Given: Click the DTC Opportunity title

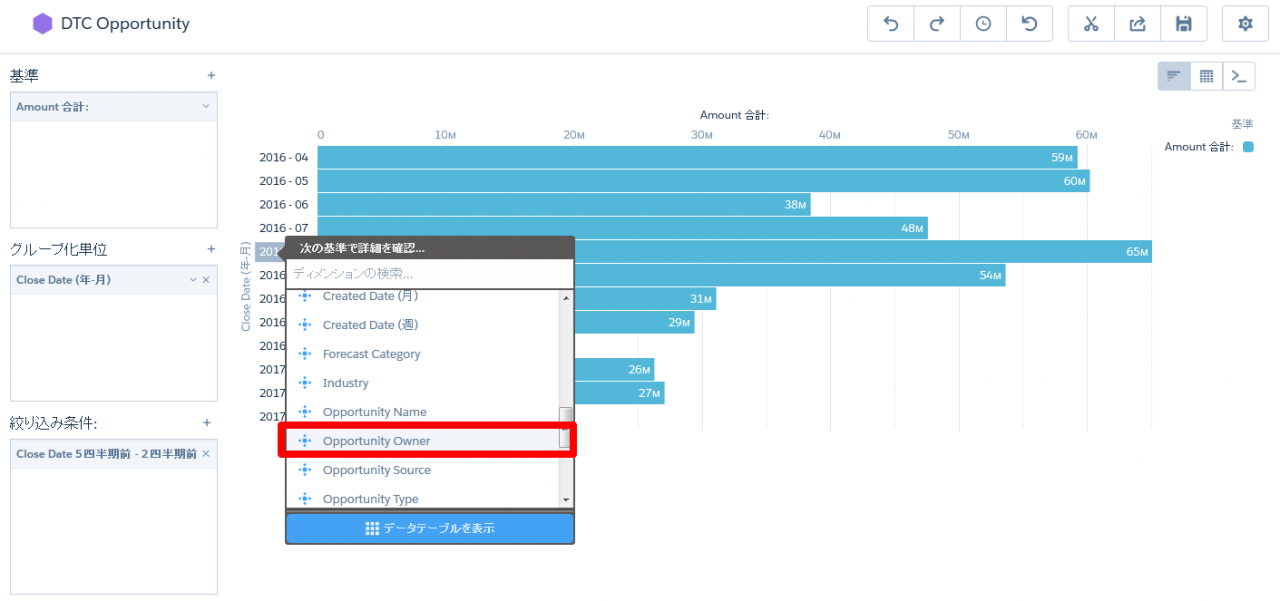Looking at the screenshot, I should click(x=125, y=24).
